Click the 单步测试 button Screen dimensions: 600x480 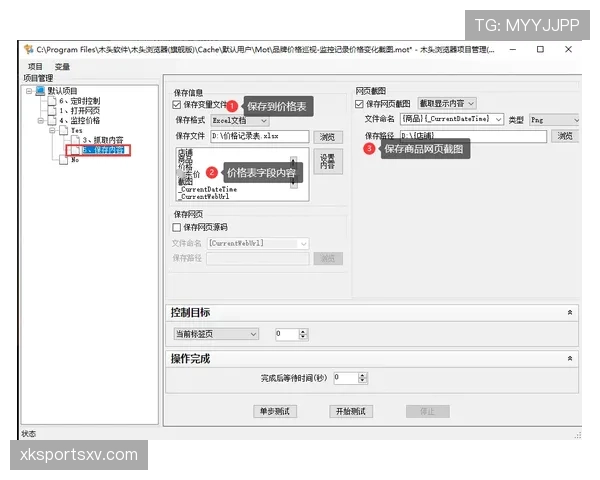[x=275, y=411]
